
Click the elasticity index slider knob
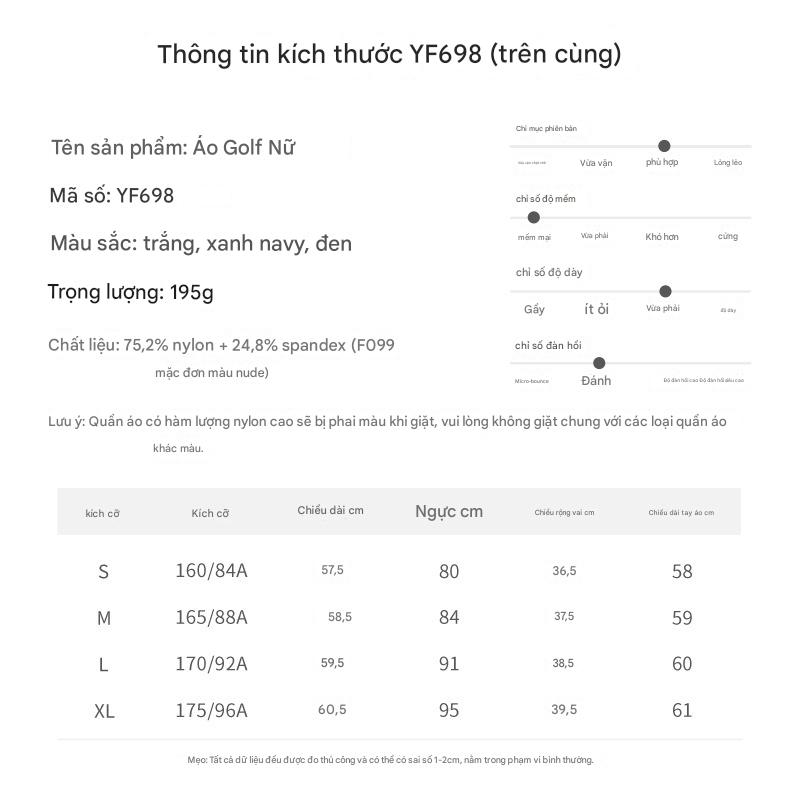pyautogui.click(x=599, y=363)
